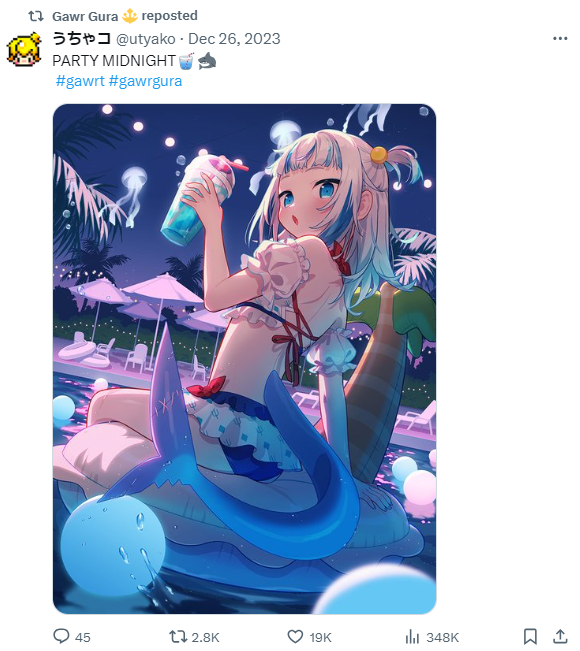Click the 348K views count

click(x=443, y=637)
